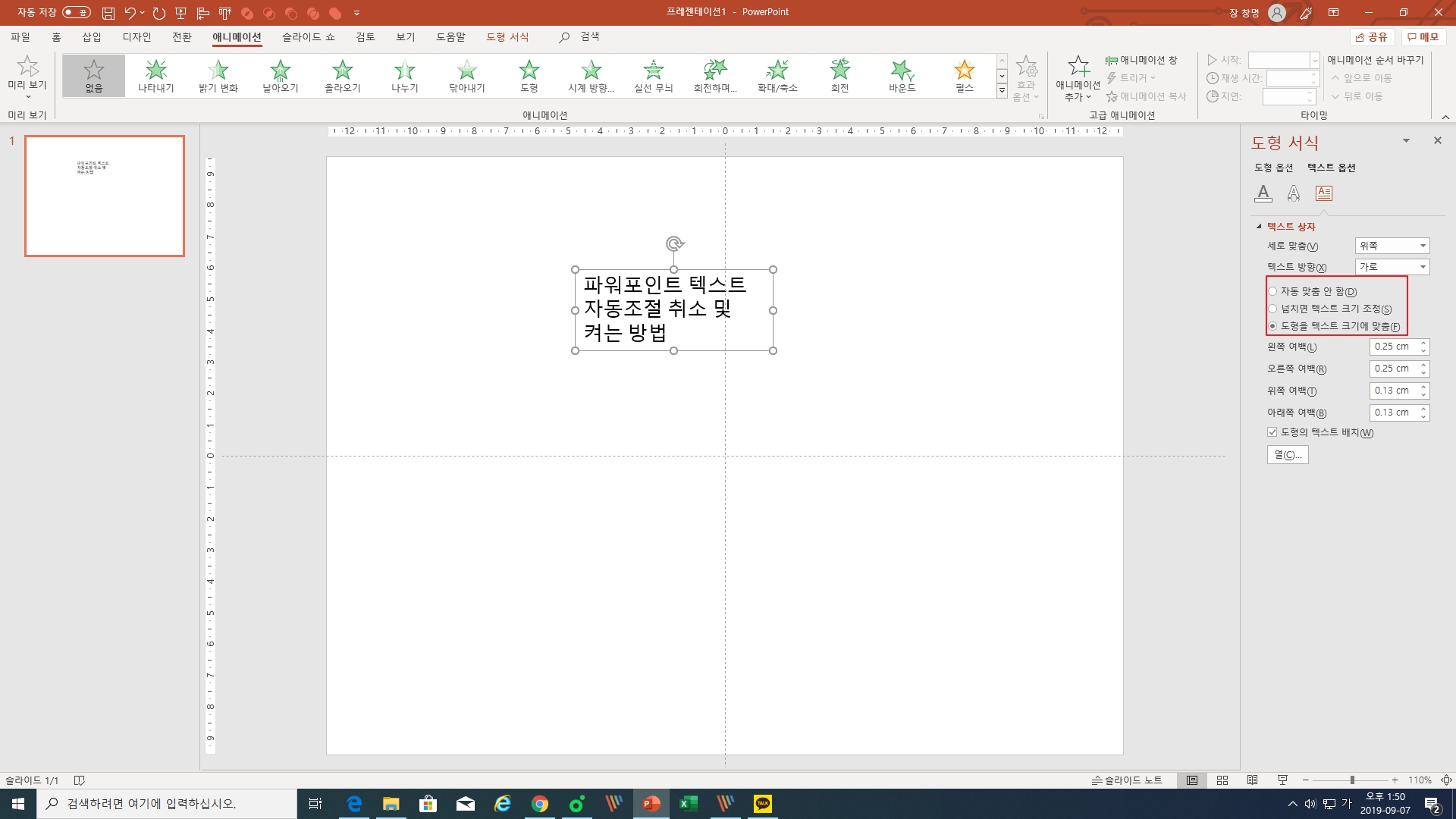The width and height of the screenshot is (1456, 819).
Task: Choose the 바운드 animation effect
Action: coord(902,75)
